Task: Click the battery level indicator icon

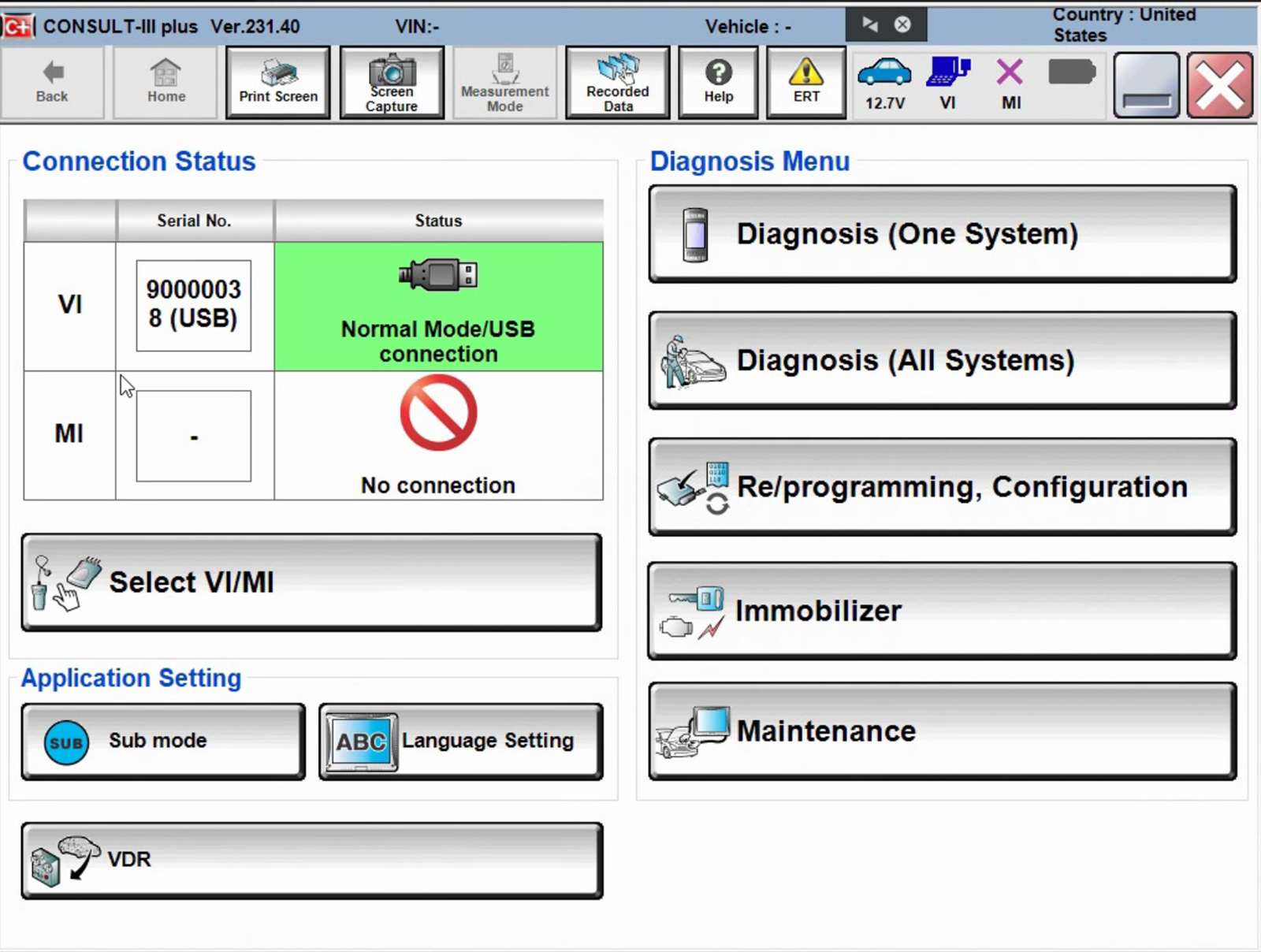Action: (1072, 73)
